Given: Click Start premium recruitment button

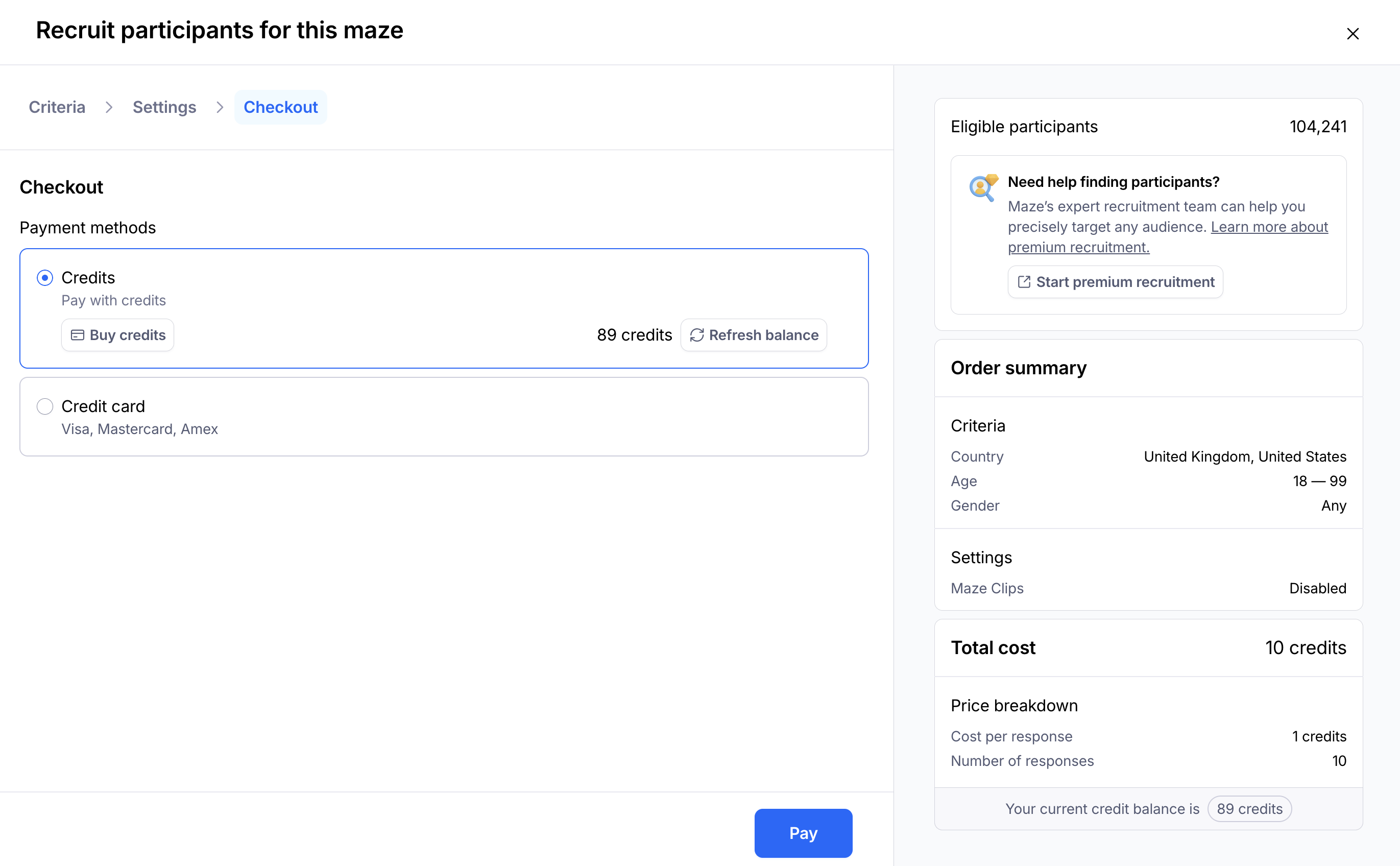Looking at the screenshot, I should point(1115,282).
